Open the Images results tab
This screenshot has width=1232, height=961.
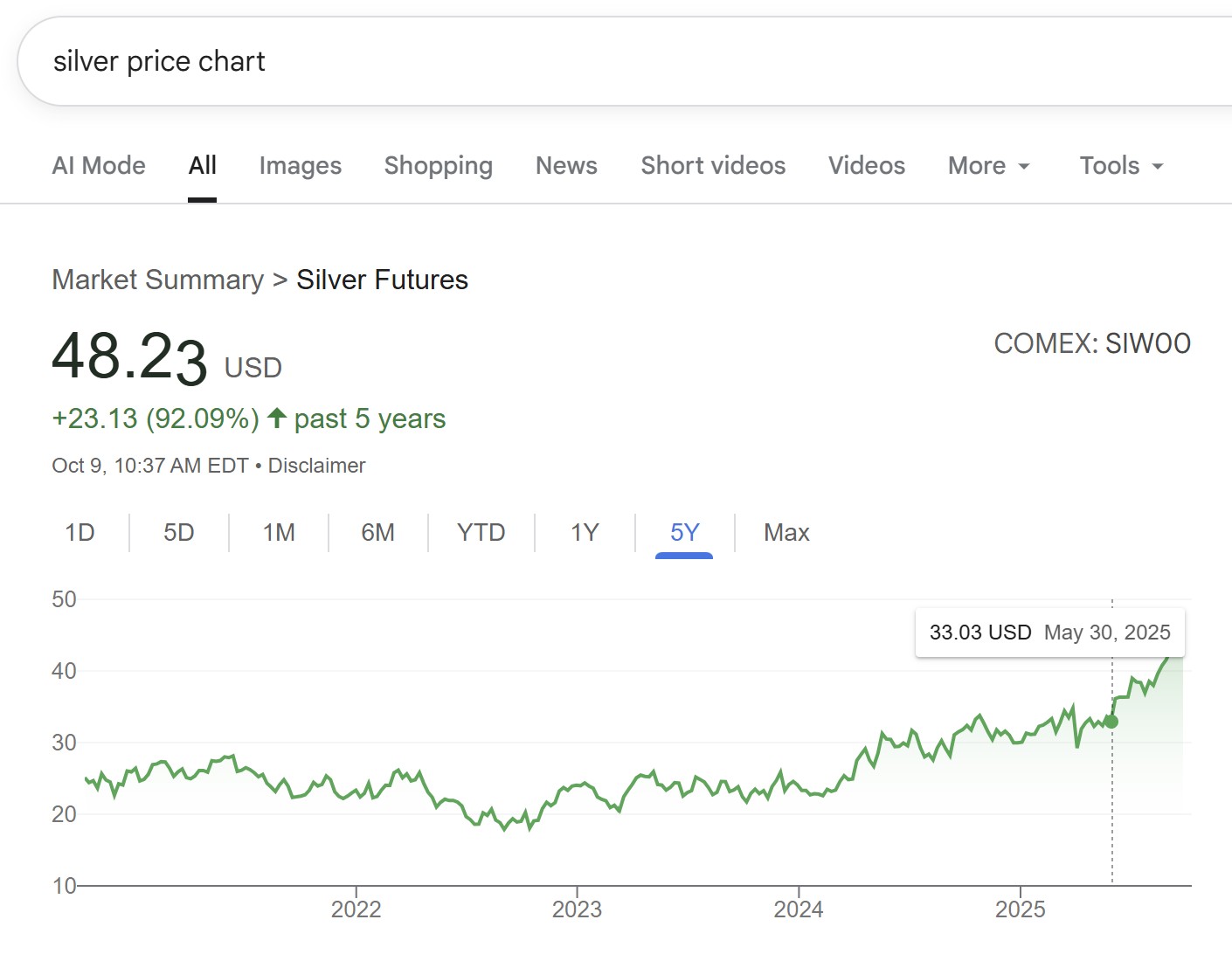pyautogui.click(x=300, y=166)
